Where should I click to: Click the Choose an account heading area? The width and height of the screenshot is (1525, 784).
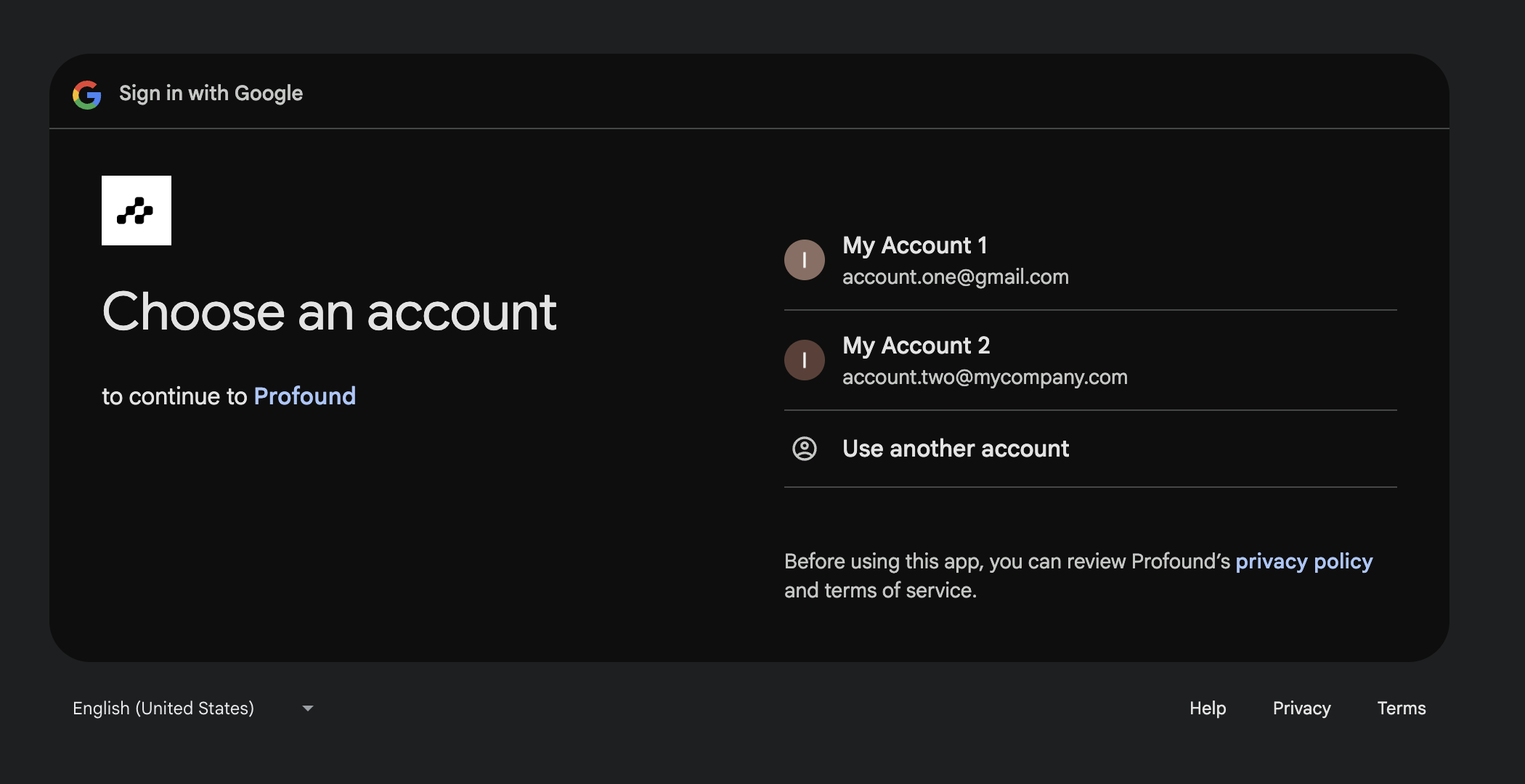point(330,312)
